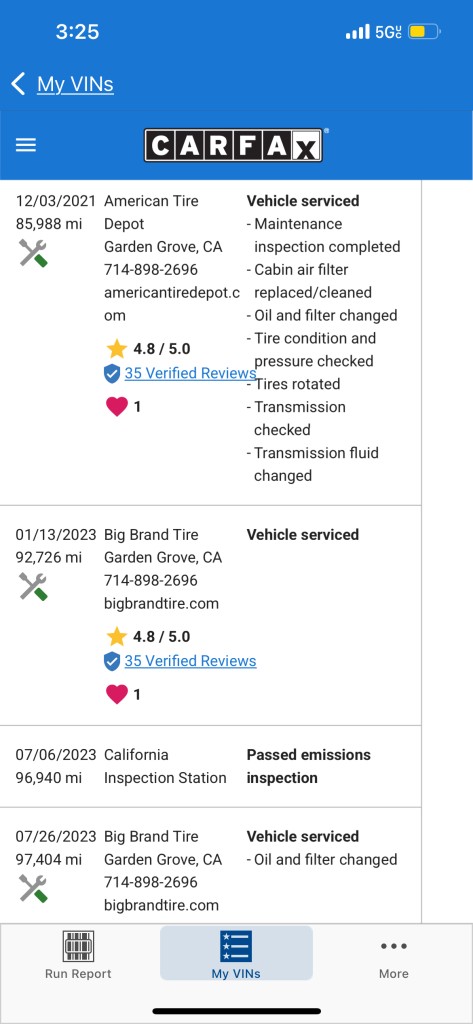Screen dimensions: 473x1024
Task: Tap the 714-898-2696 phone number under 01/13/2023
Action: click(151, 580)
